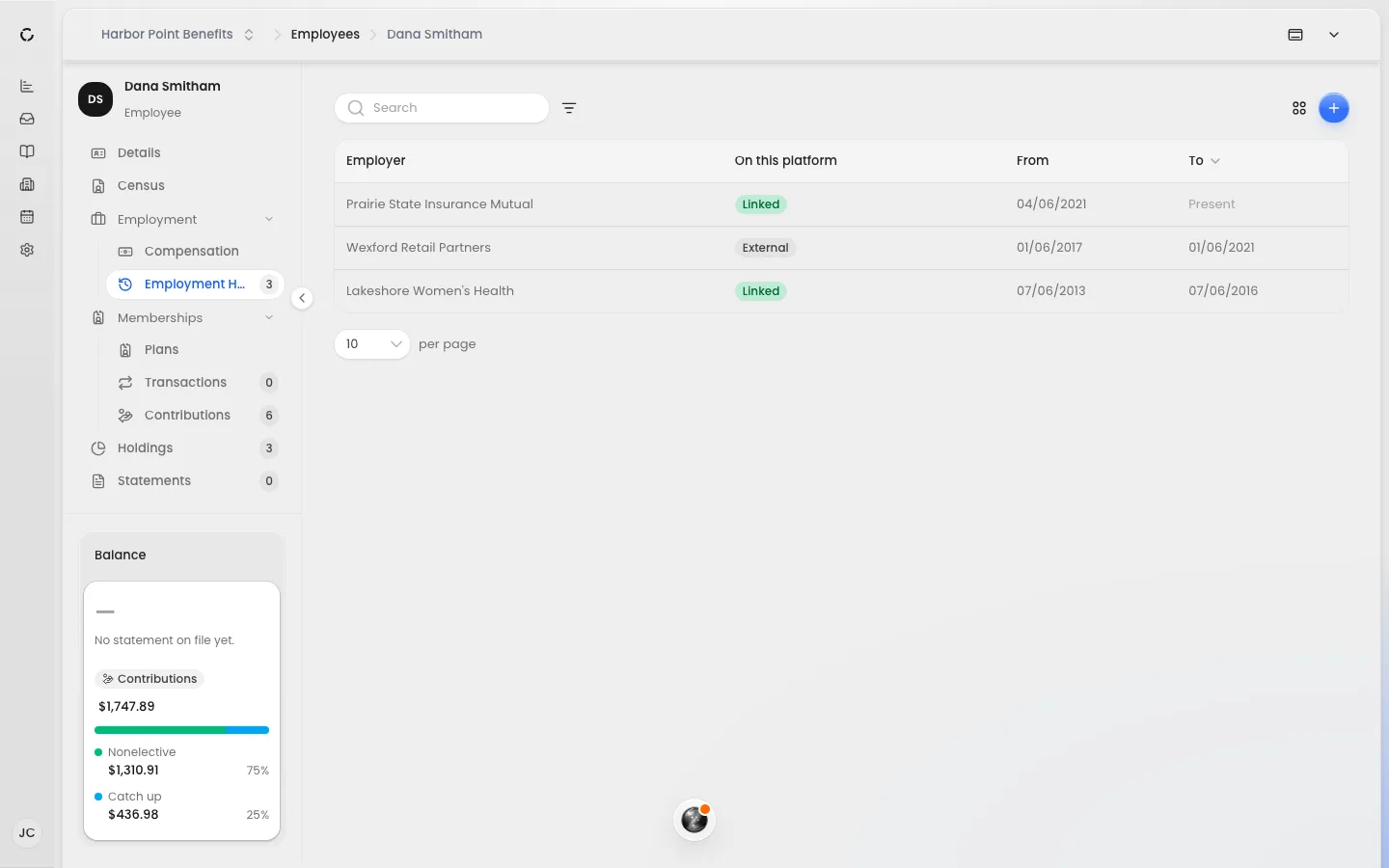Viewport: 1389px width, 868px height.
Task: Open the Compensation menu item
Action: pos(195,252)
